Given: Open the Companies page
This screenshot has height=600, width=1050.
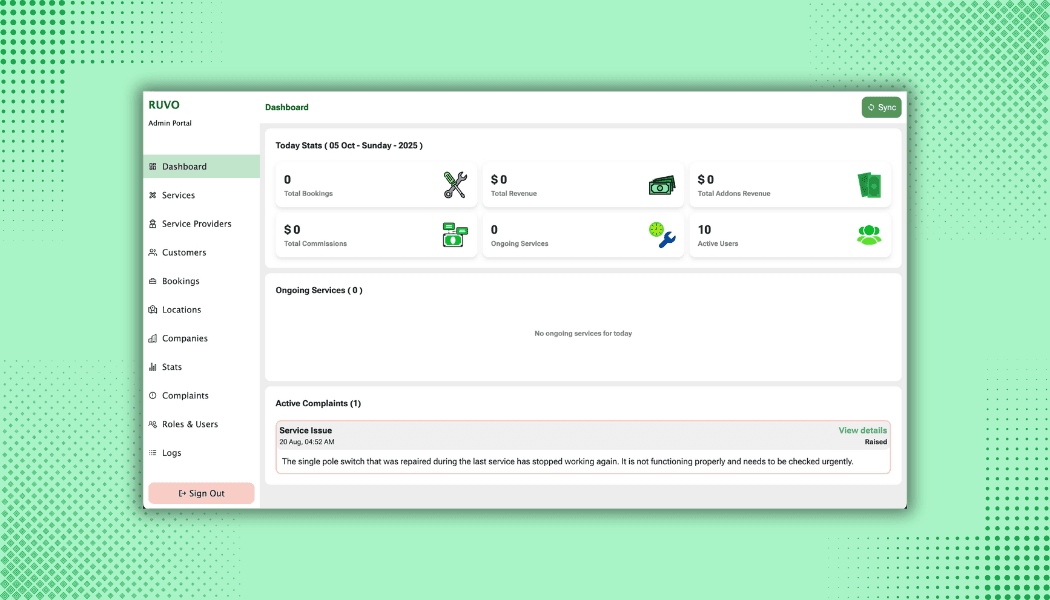Looking at the screenshot, I should click(184, 339).
